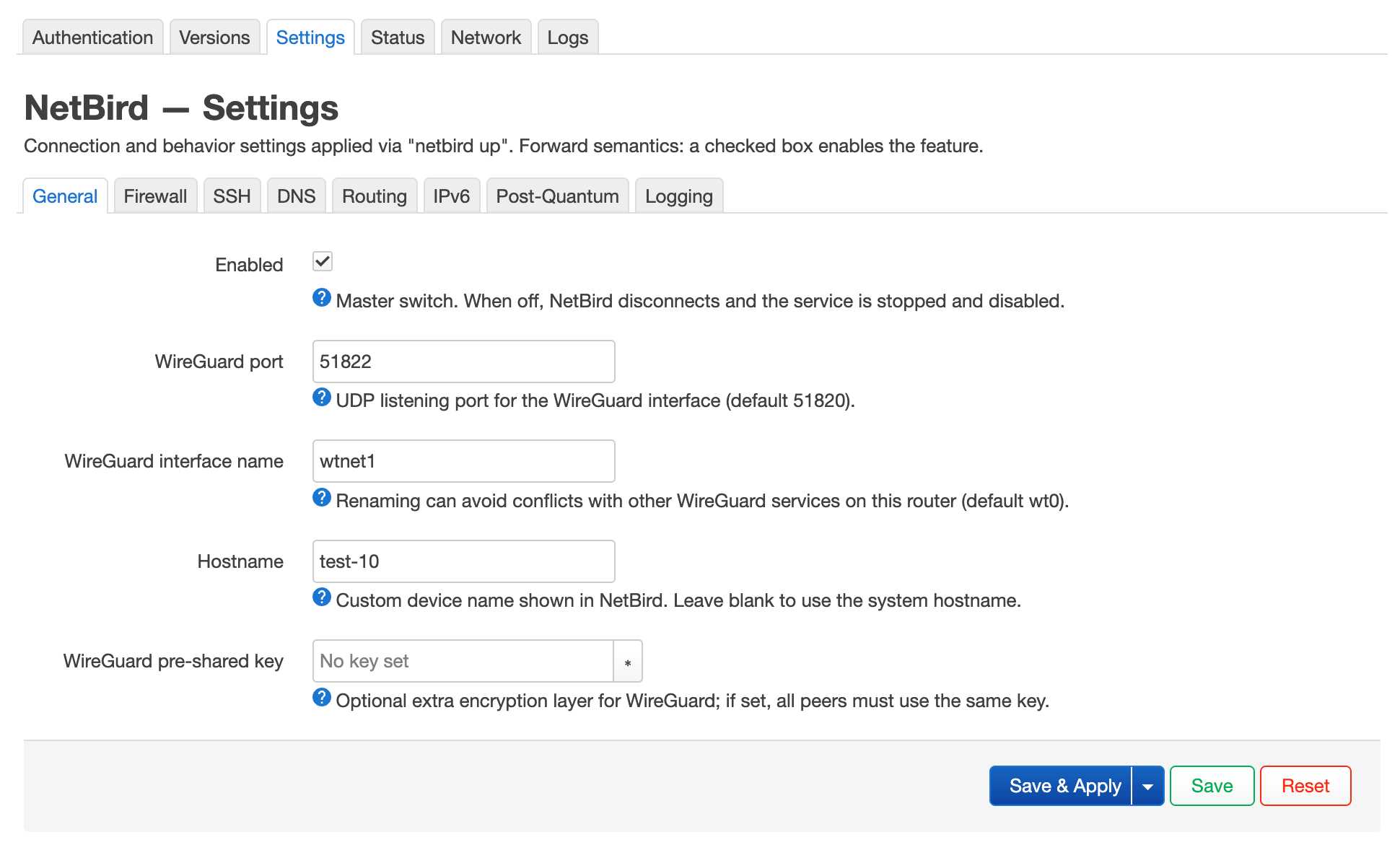
Task: Click the 'UDP listening port' description text
Action: tap(595, 400)
